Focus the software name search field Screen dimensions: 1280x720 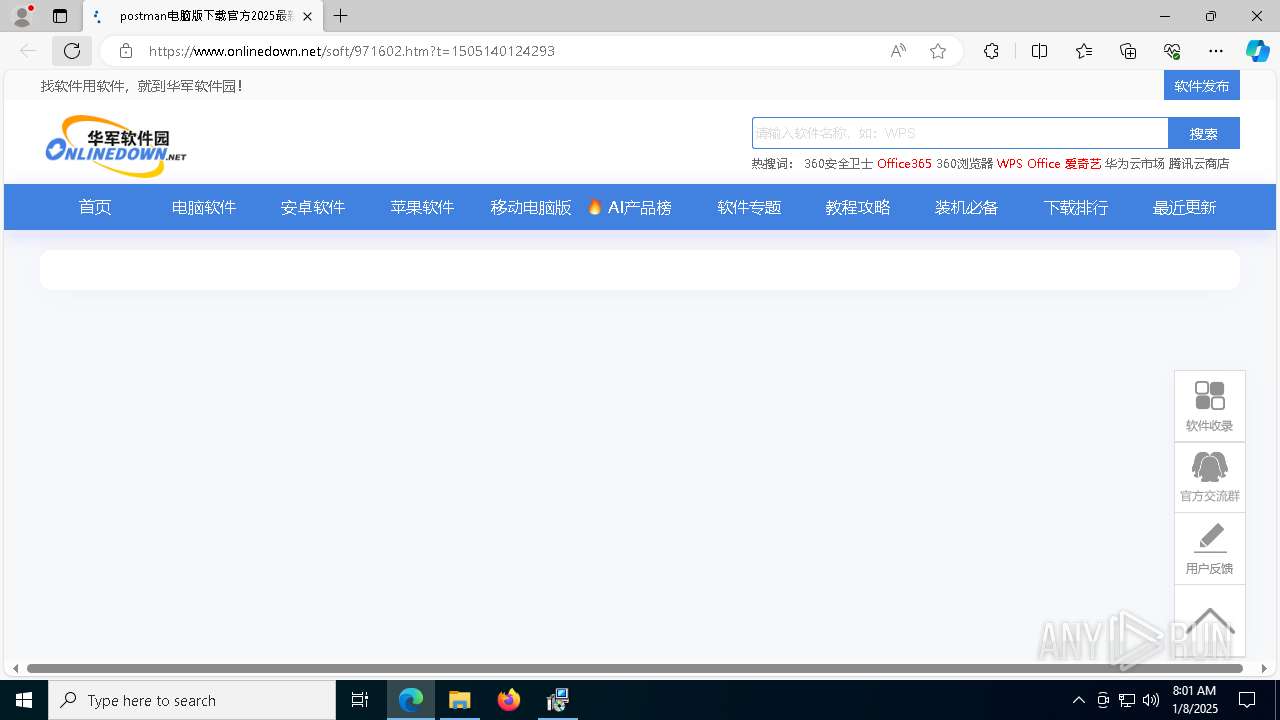coord(960,133)
